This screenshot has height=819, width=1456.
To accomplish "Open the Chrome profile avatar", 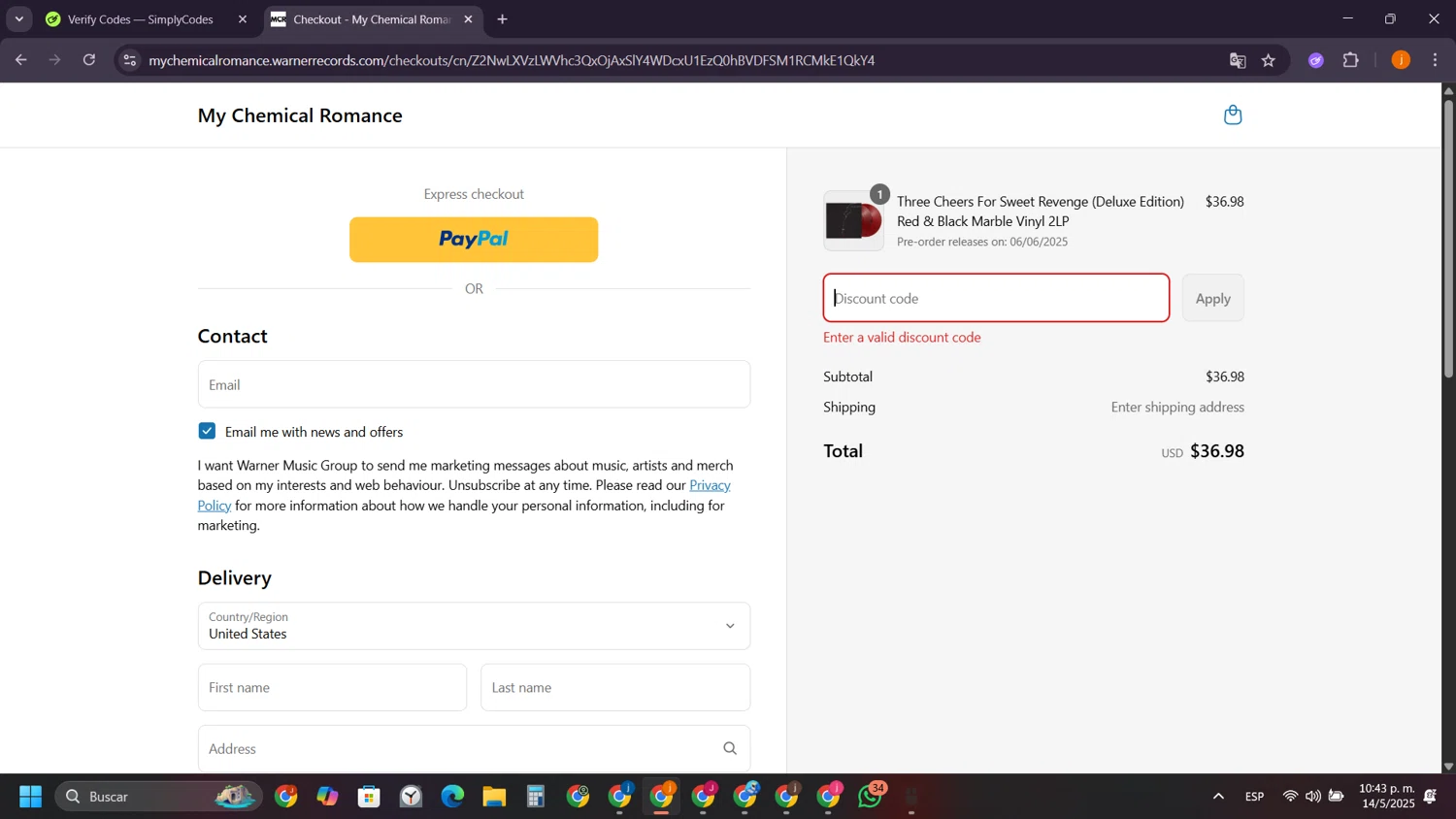I will 1401,60.
